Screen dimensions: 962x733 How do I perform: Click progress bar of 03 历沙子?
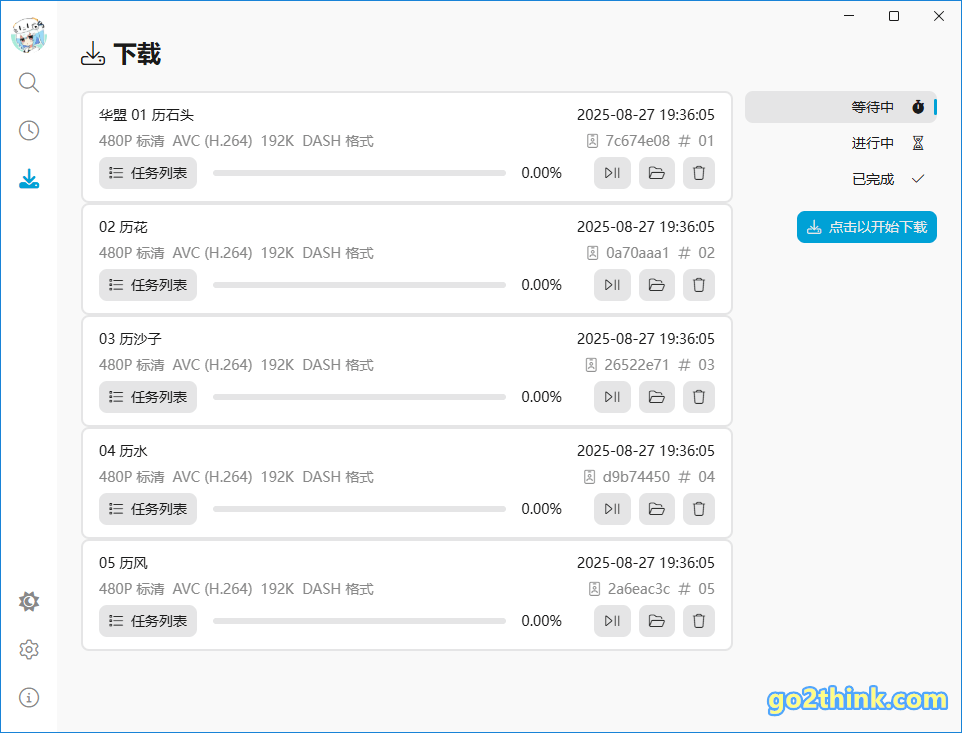pyautogui.click(x=360, y=397)
